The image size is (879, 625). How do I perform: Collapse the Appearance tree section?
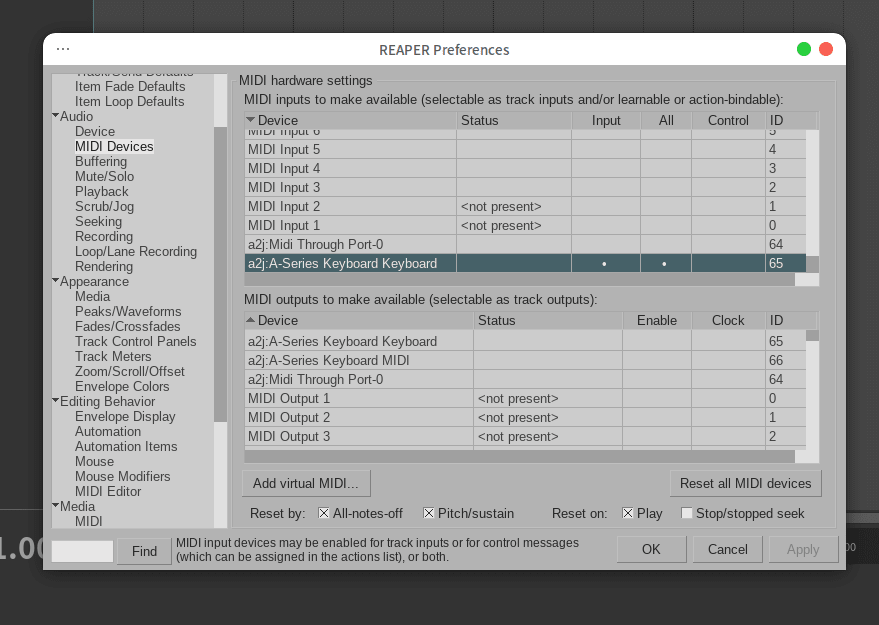point(55,281)
